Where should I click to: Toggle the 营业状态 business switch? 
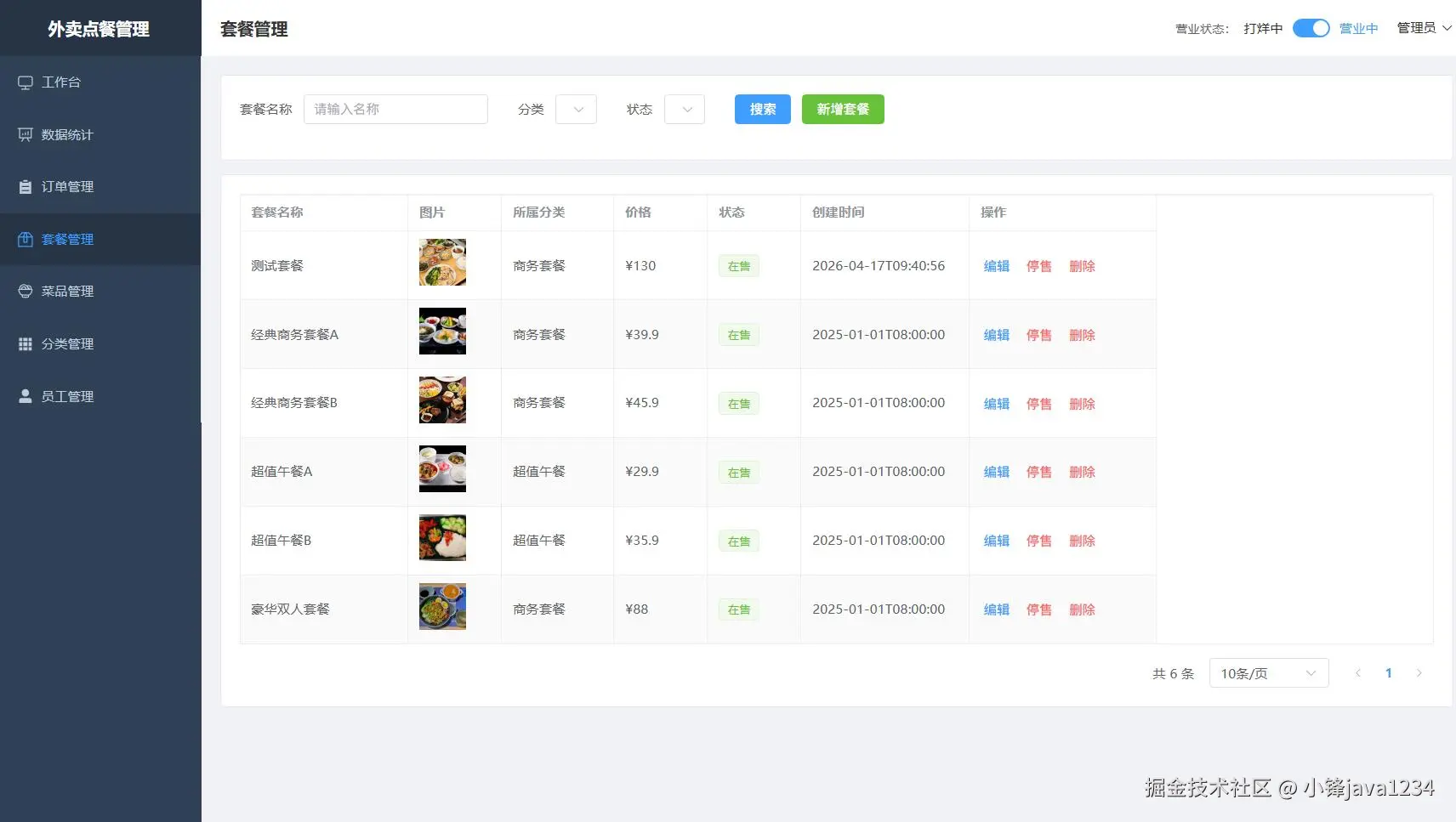click(1311, 28)
